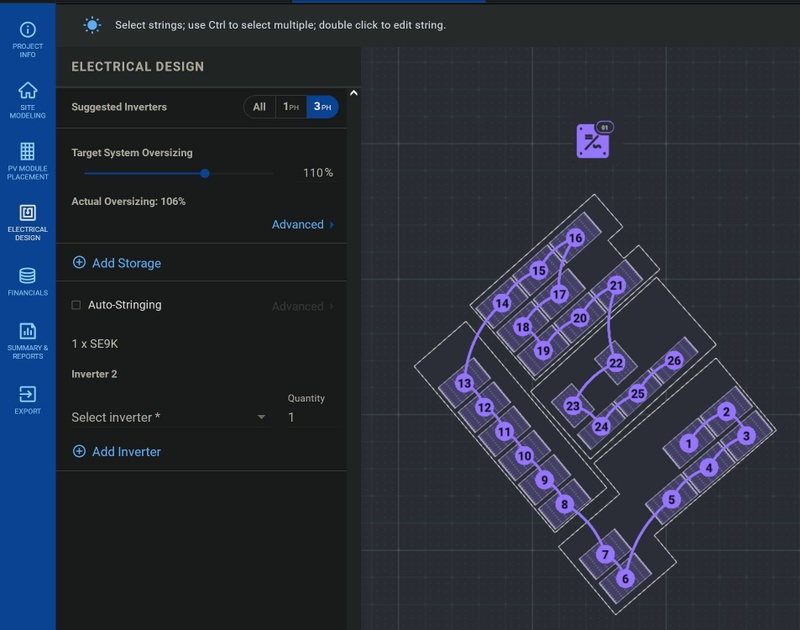Select module node 19
The width and height of the screenshot is (800, 630).
543,350
